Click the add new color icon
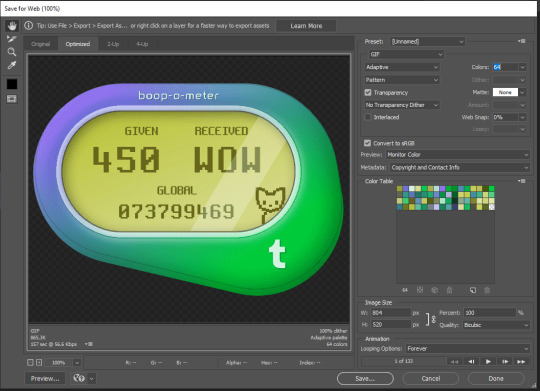 coord(473,290)
